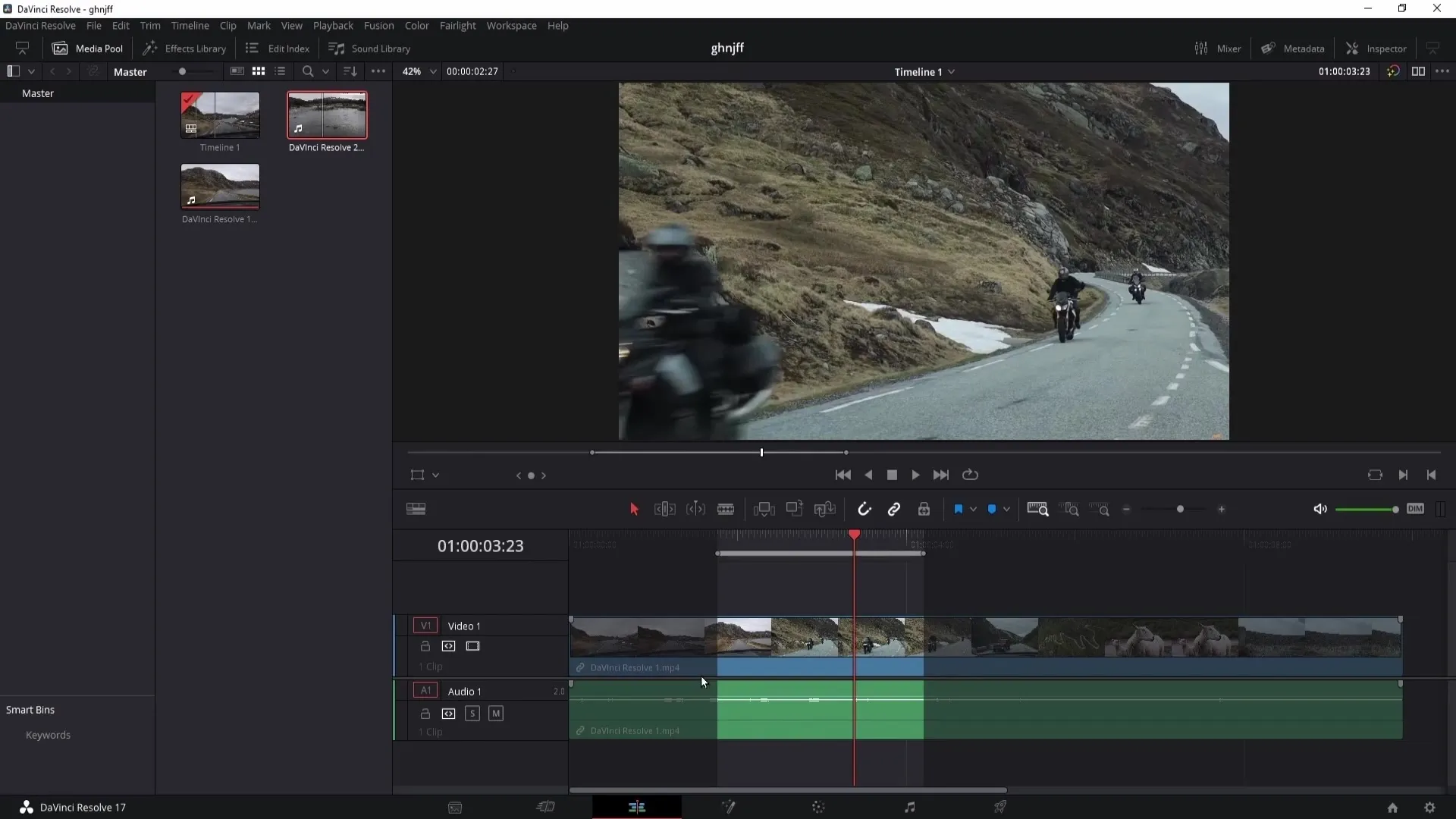This screenshot has height=819, width=1456.
Task: Switch media pool to list view
Action: coord(280,71)
